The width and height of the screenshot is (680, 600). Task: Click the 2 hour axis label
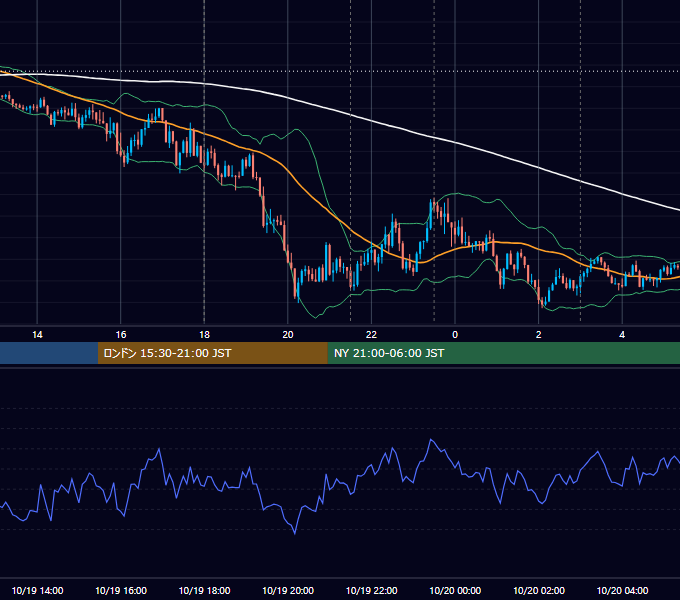point(539,335)
